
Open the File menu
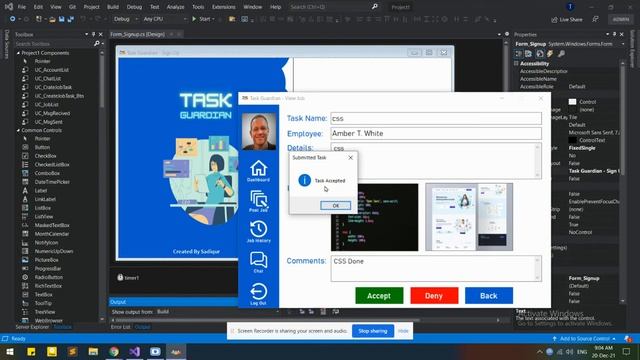(x=22, y=7)
